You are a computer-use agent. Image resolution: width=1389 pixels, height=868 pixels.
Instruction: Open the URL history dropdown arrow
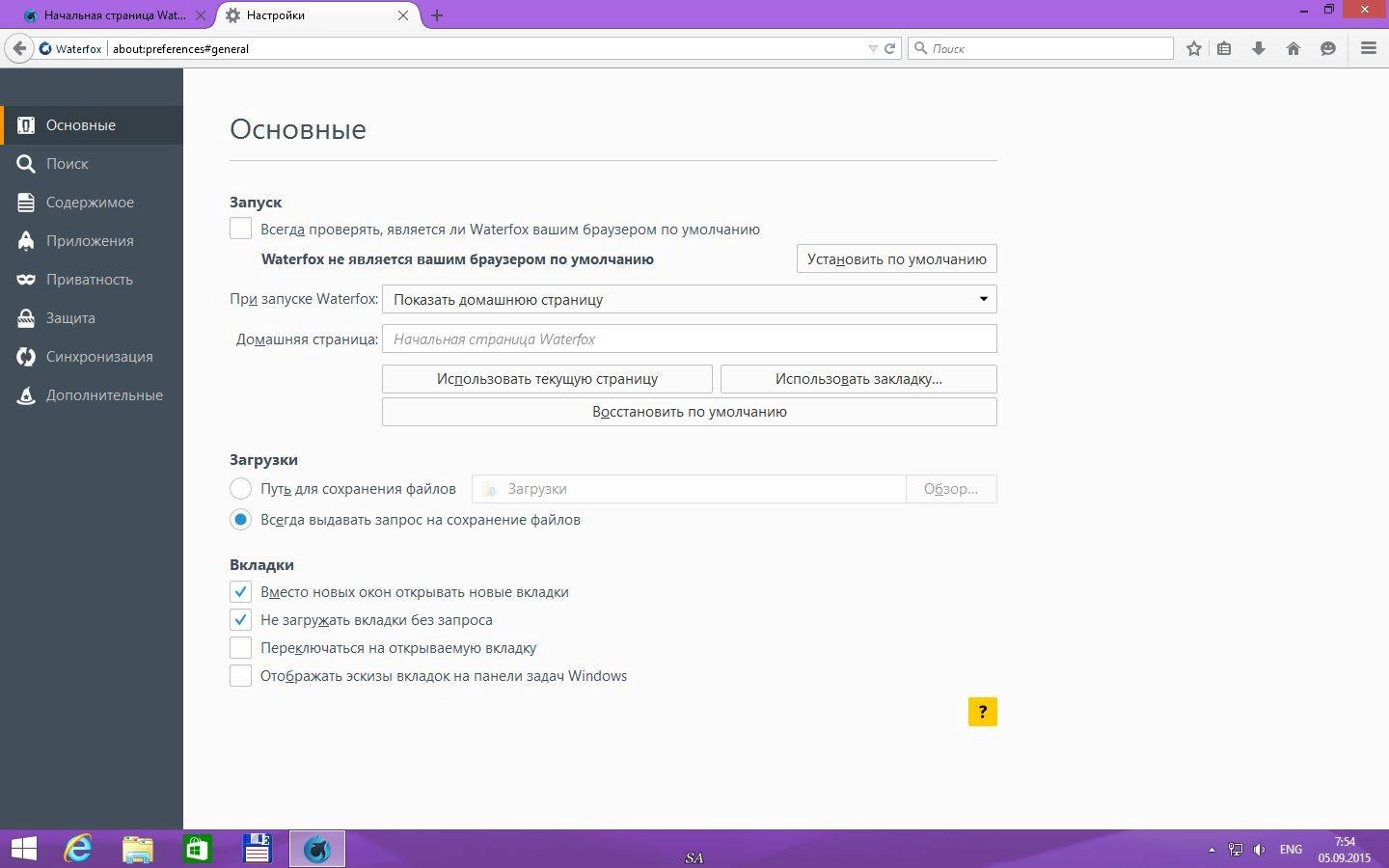[x=873, y=48]
